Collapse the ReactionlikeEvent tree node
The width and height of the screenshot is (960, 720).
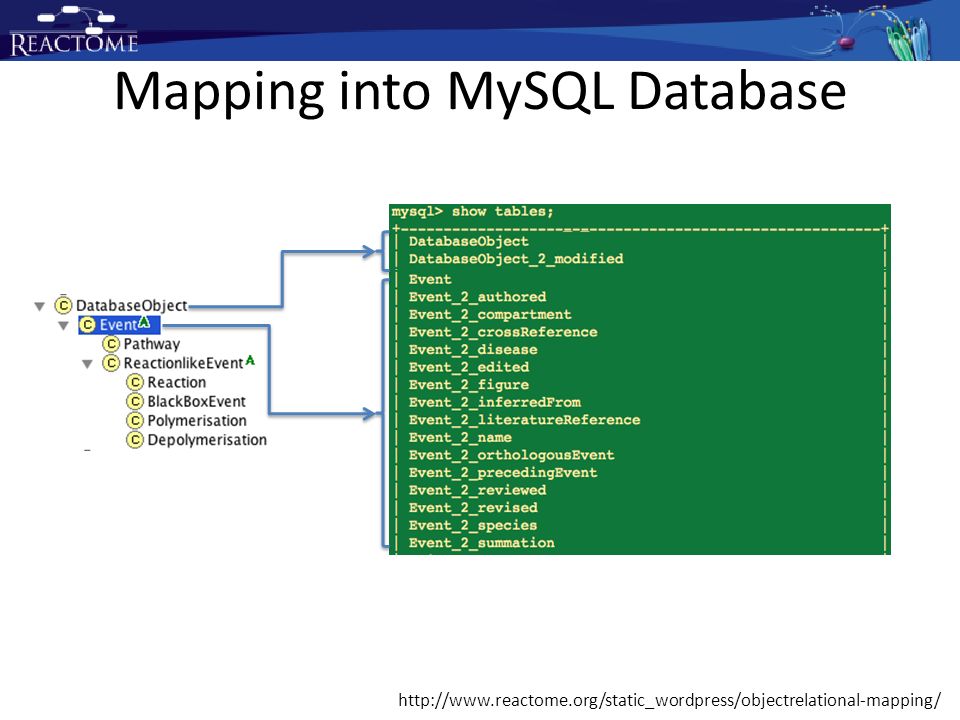[x=88, y=364]
